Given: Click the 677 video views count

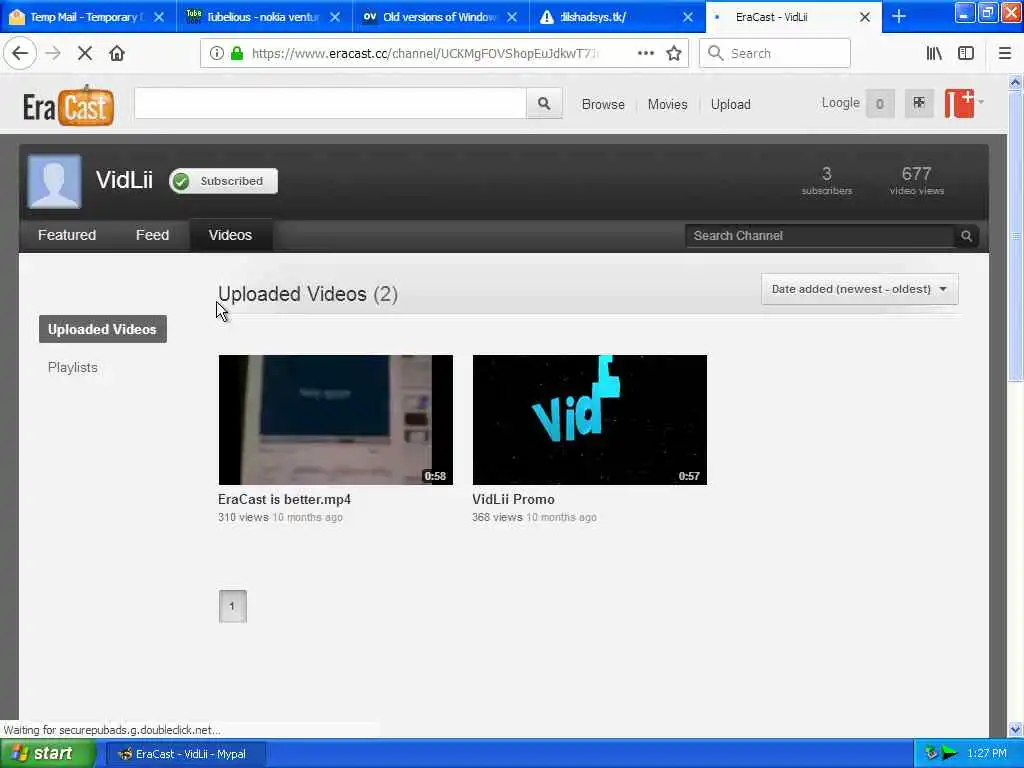Looking at the screenshot, I should [916, 174].
